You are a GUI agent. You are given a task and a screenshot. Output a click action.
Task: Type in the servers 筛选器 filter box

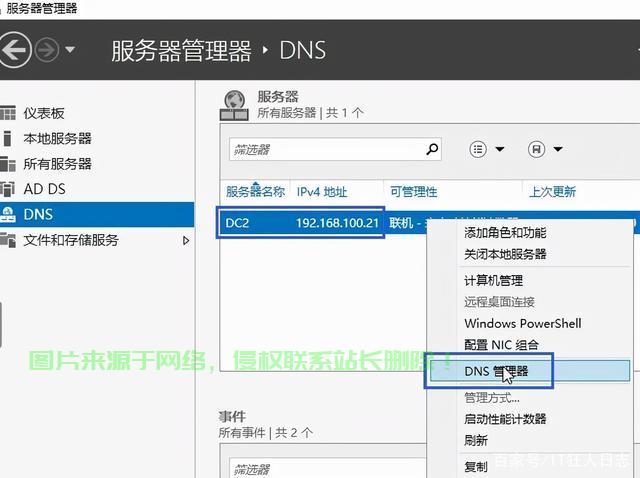click(x=325, y=149)
